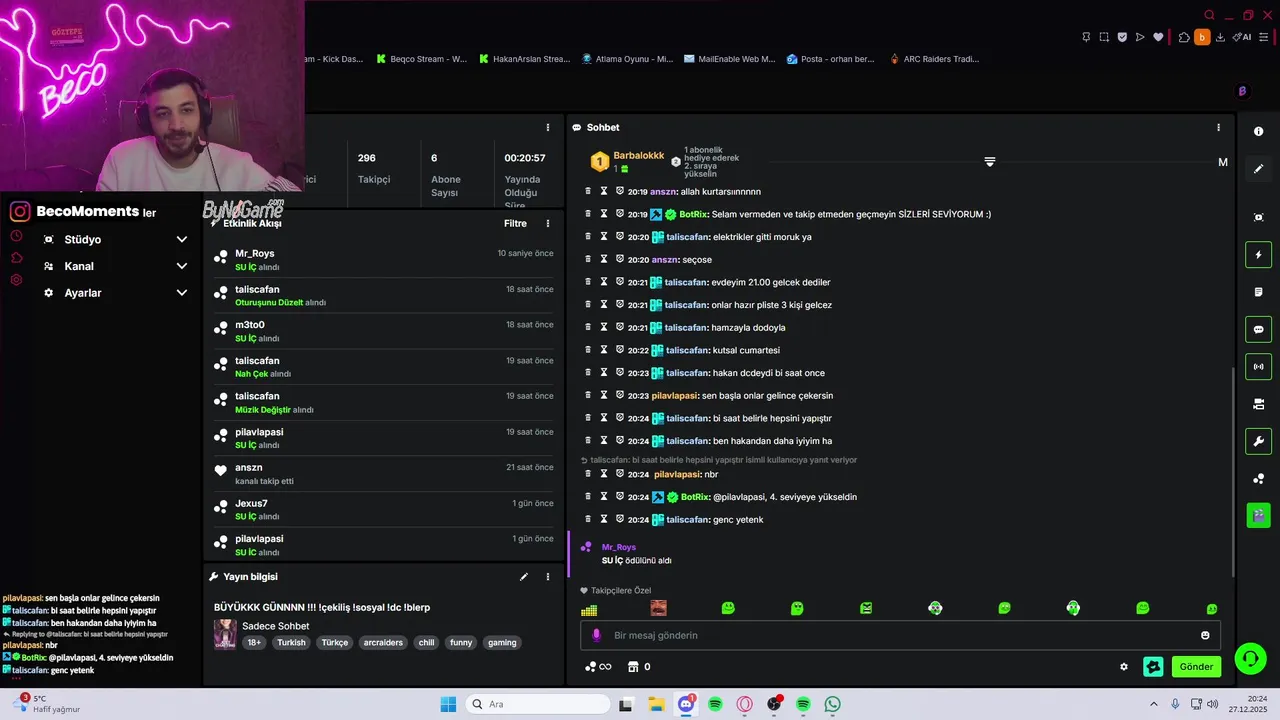Click the 18+ stream tag
1280x720 pixels.
(254, 643)
